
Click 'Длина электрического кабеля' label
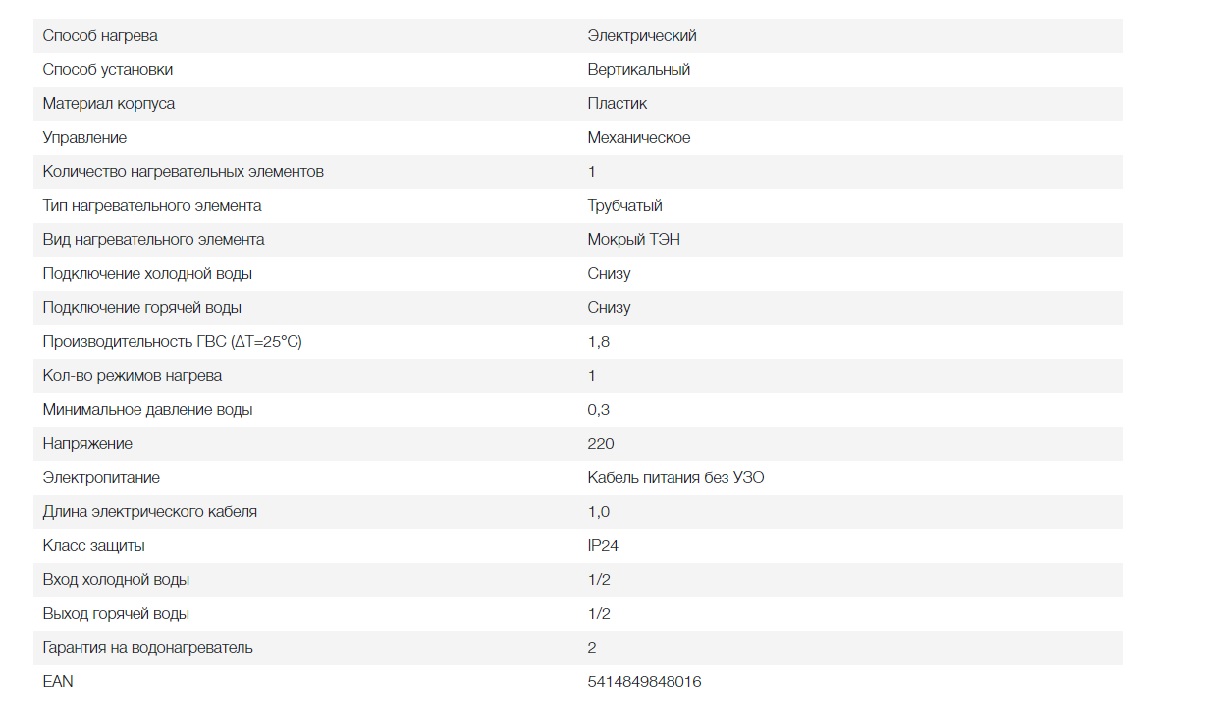click(150, 512)
